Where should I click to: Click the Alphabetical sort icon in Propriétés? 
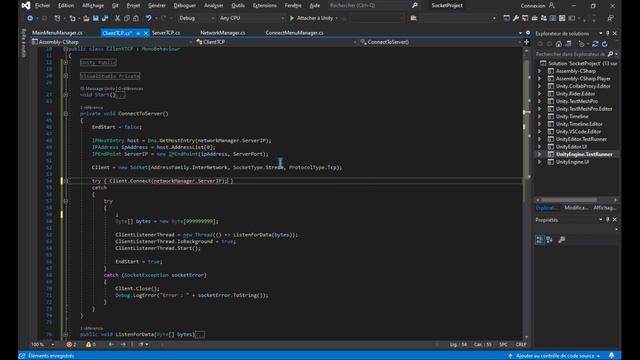coord(549,240)
